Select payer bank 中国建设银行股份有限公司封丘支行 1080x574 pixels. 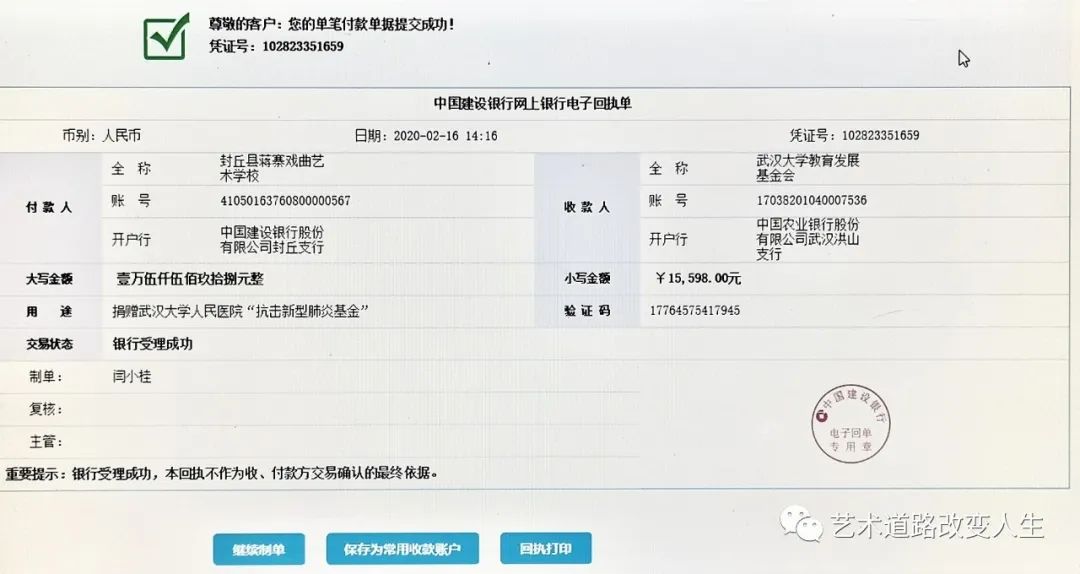coord(271,239)
